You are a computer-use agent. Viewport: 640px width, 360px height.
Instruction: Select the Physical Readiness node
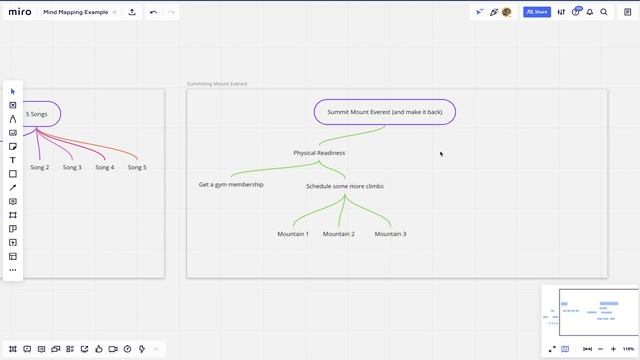(x=319, y=153)
